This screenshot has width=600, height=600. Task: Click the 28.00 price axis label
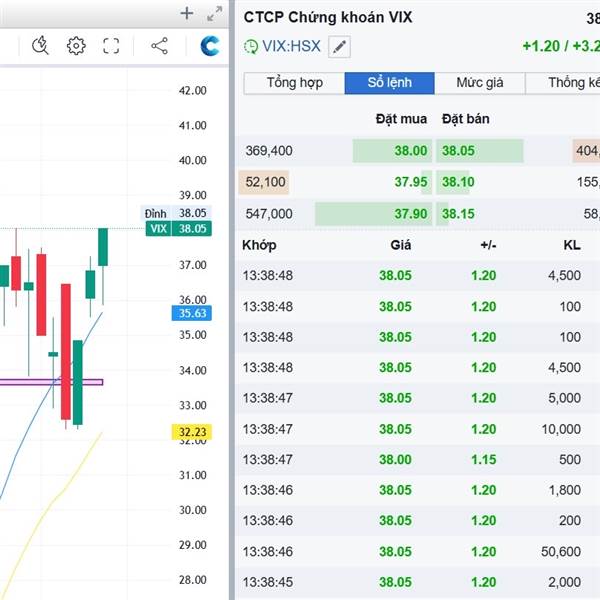pyautogui.click(x=192, y=580)
